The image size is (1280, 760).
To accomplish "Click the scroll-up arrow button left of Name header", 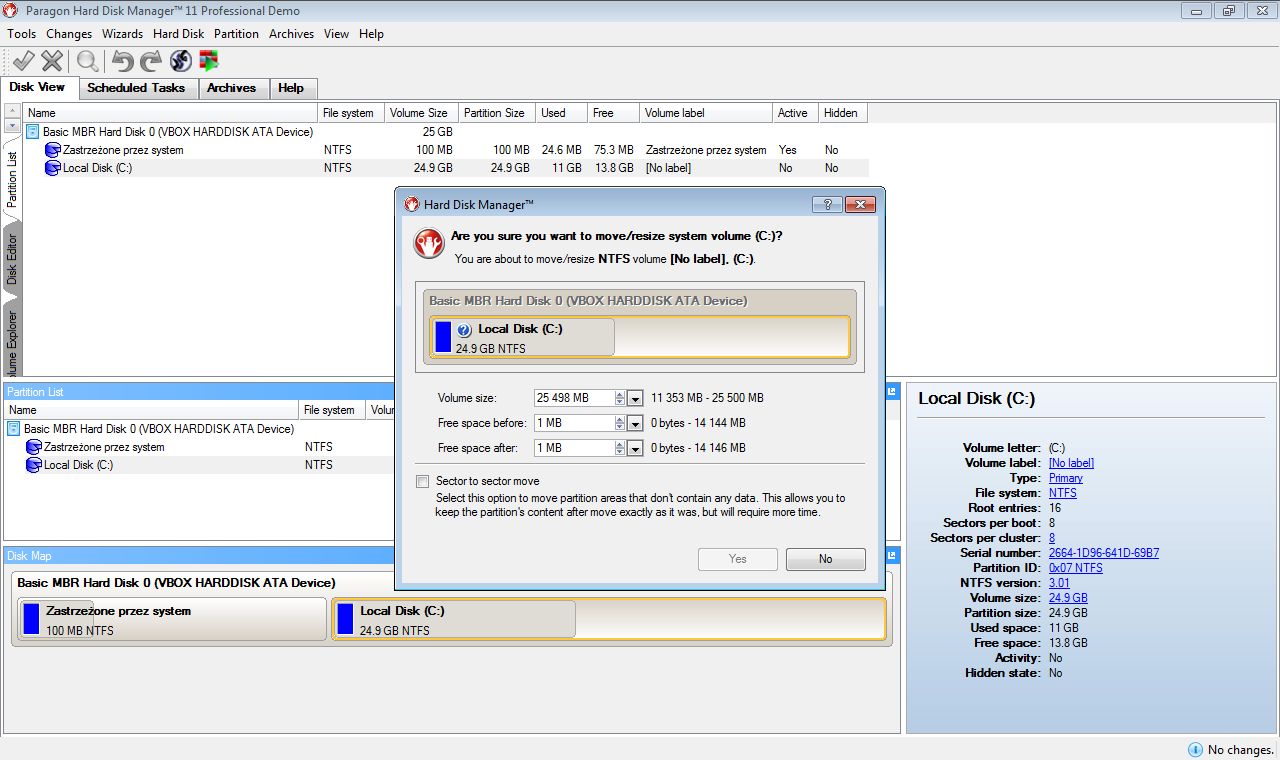I will pyautogui.click(x=12, y=110).
